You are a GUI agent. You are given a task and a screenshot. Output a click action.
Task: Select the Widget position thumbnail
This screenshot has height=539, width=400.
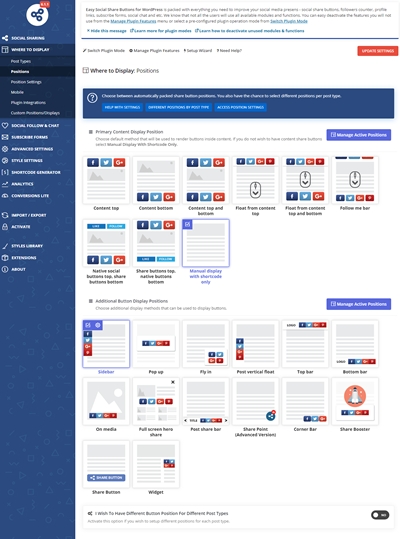[156, 464]
